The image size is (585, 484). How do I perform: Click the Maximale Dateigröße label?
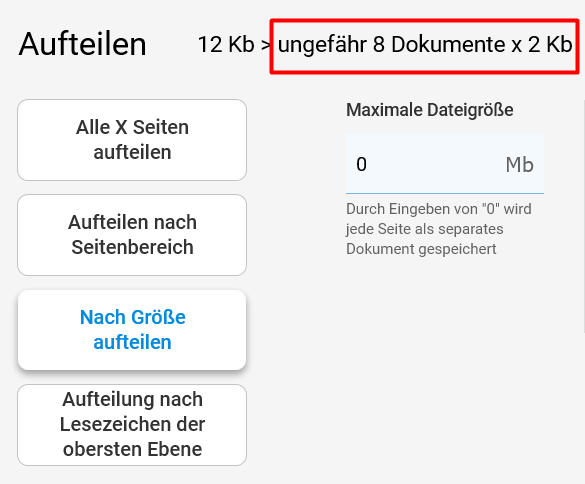(430, 110)
